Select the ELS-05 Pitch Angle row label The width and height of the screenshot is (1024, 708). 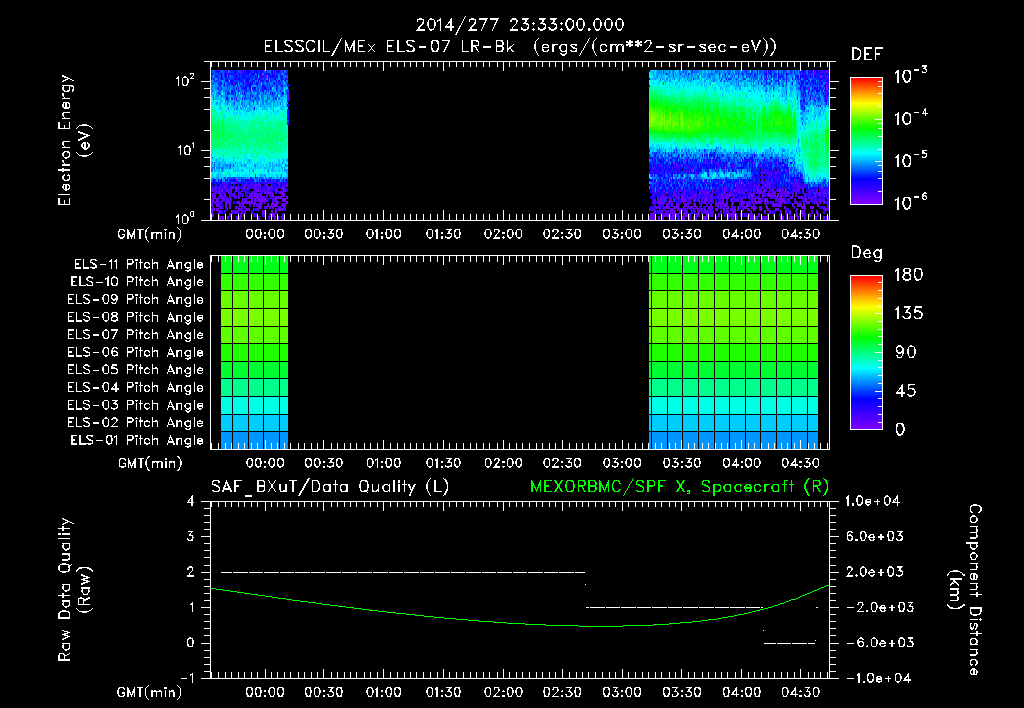[135, 370]
